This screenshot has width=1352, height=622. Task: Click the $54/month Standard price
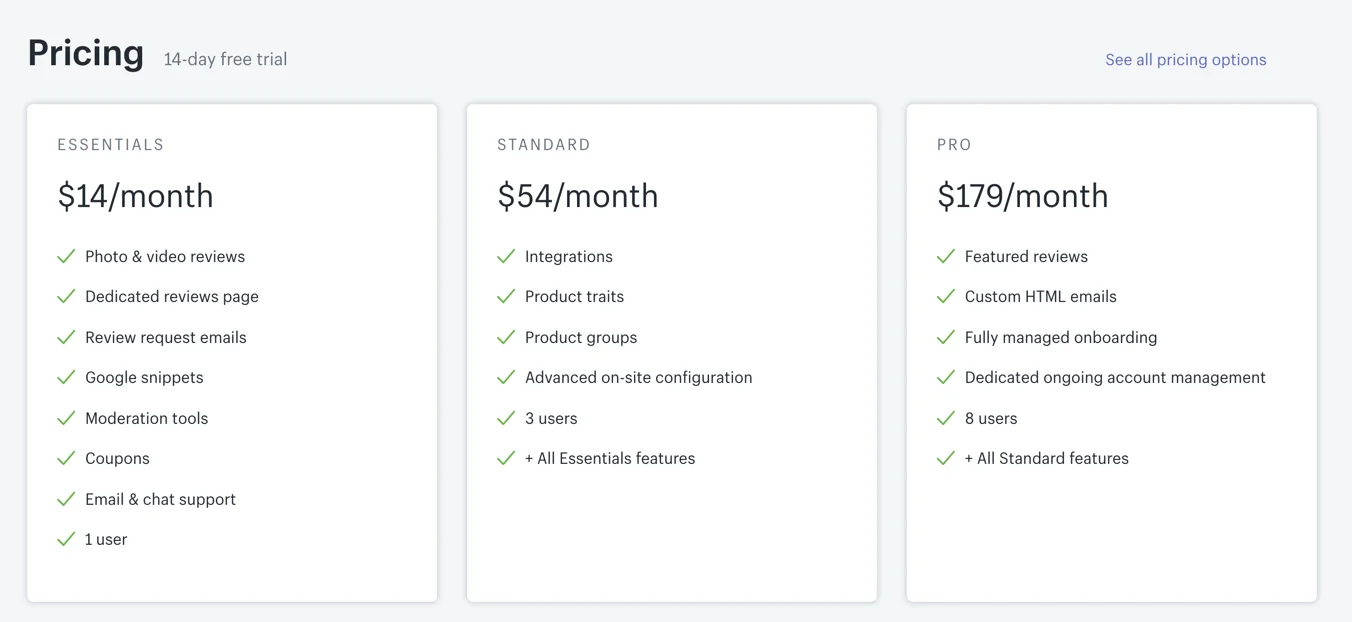click(577, 196)
